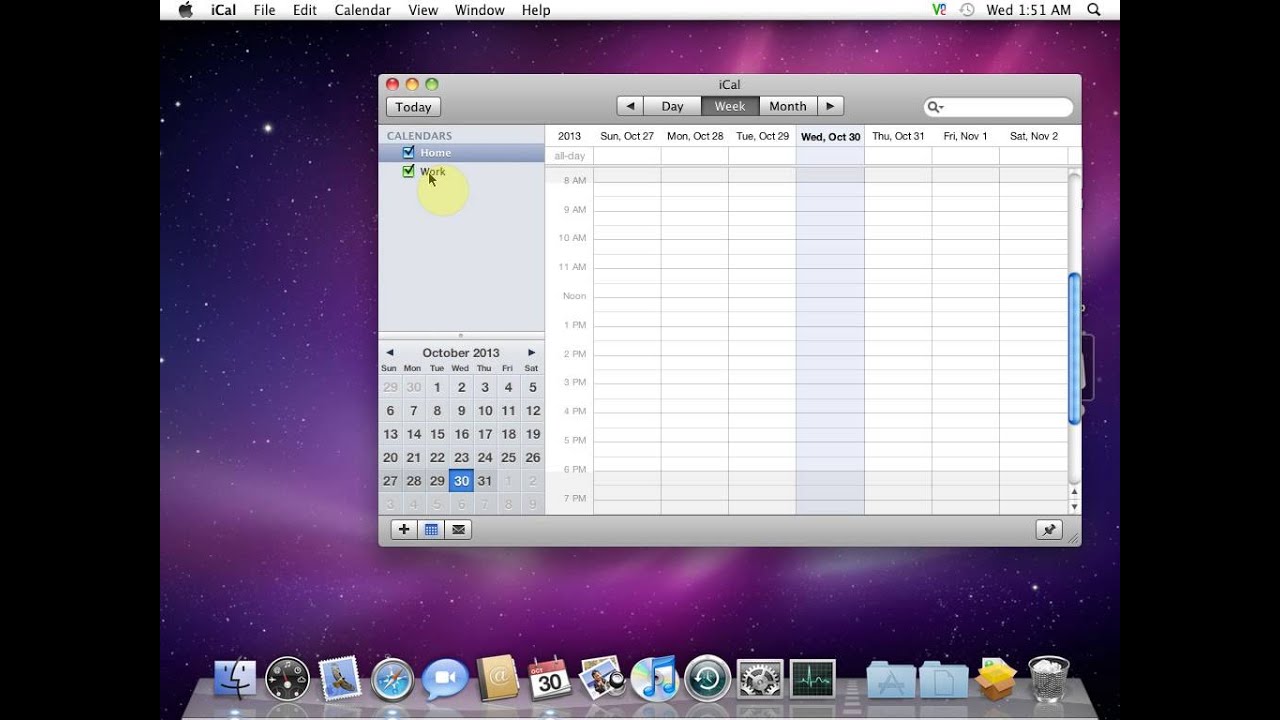Select October 1 in mini calendar
The image size is (1280, 720).
[437, 387]
